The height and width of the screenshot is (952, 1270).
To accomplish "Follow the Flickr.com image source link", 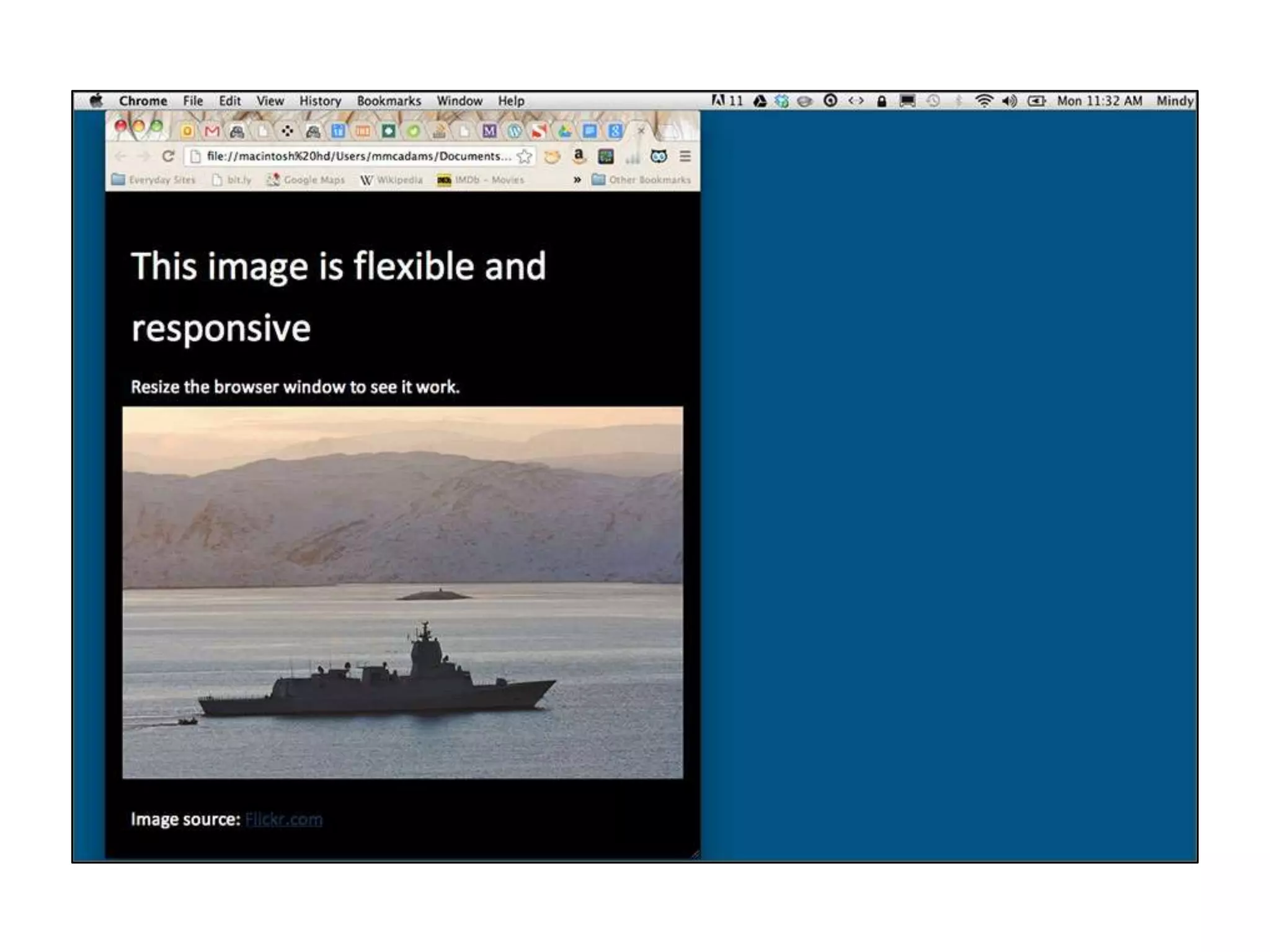I will (283, 819).
